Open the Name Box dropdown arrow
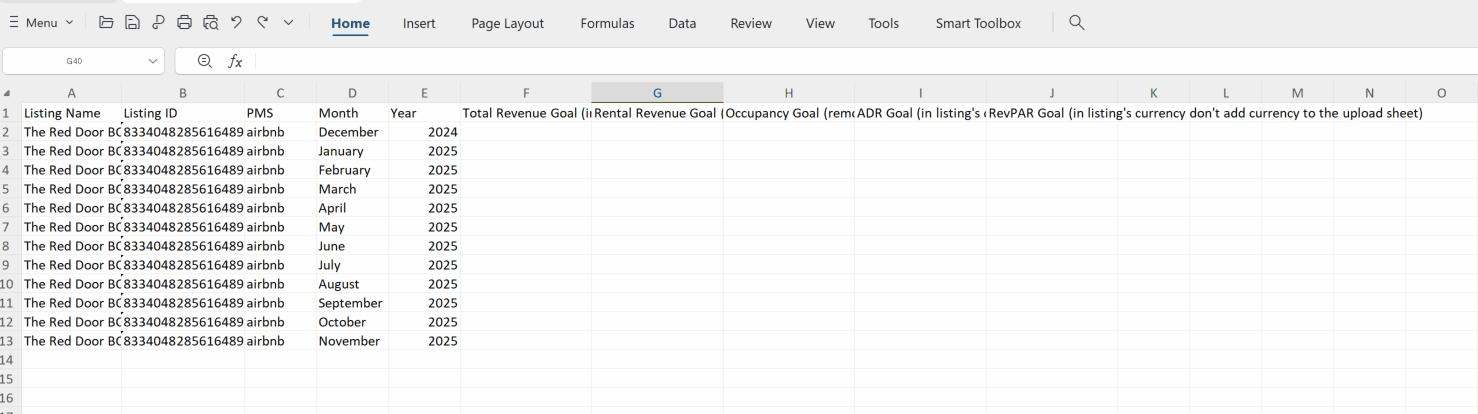This screenshot has width=1478, height=414. coord(153,61)
